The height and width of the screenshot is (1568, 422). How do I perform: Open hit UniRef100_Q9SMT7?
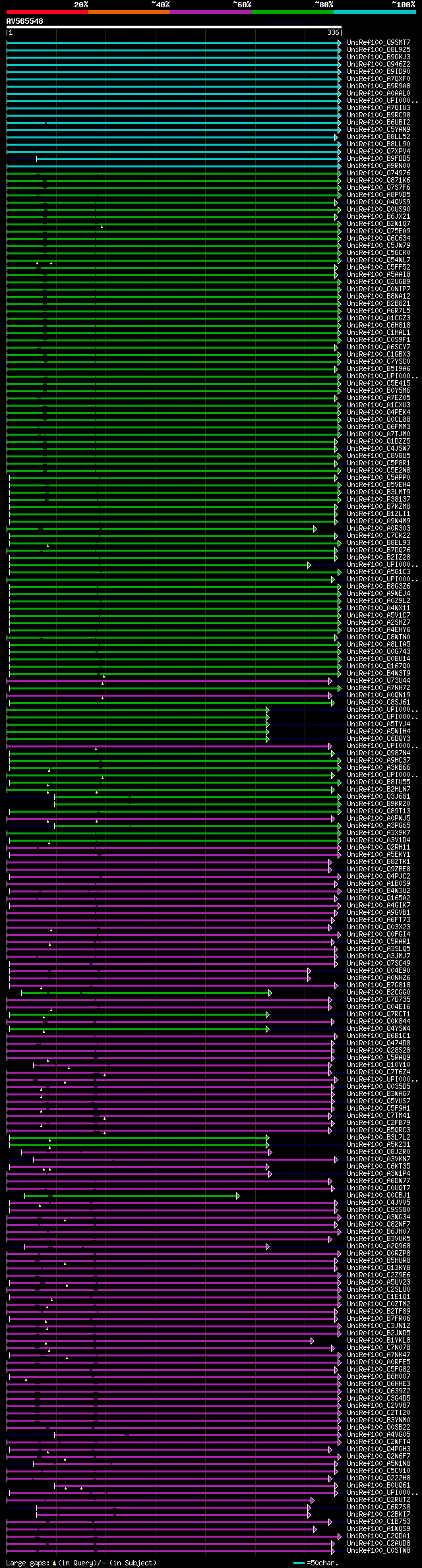pos(378,42)
